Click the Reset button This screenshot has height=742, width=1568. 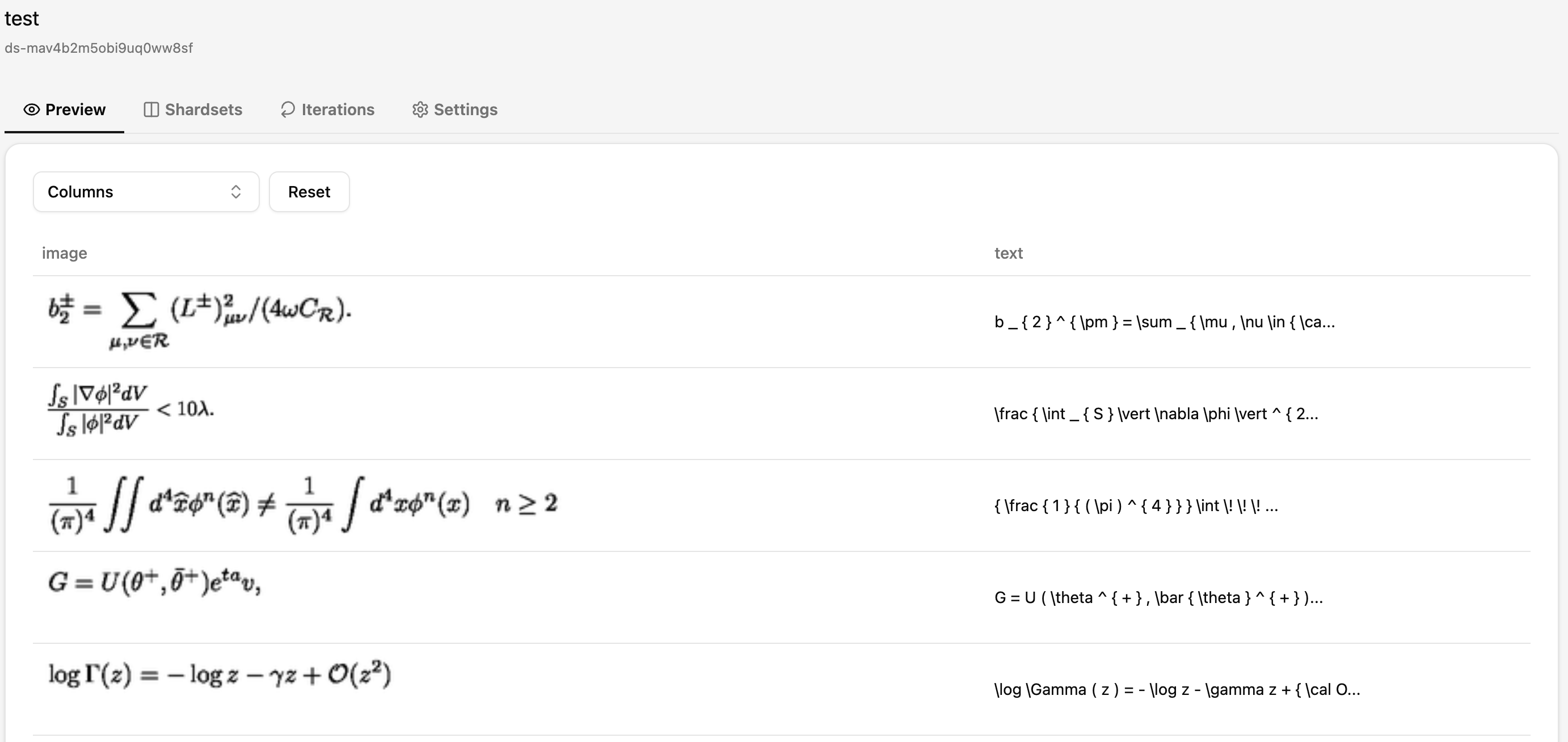pos(309,192)
